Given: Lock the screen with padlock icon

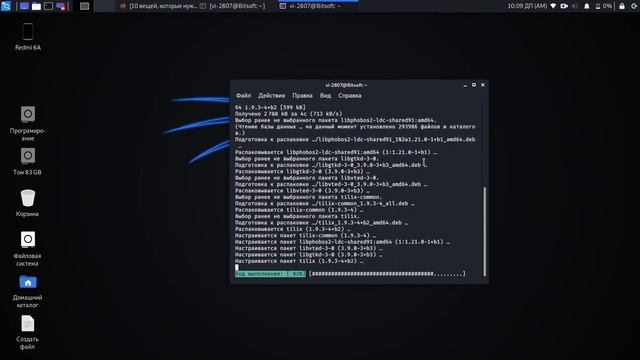Looking at the screenshot, I should pos(622,6).
